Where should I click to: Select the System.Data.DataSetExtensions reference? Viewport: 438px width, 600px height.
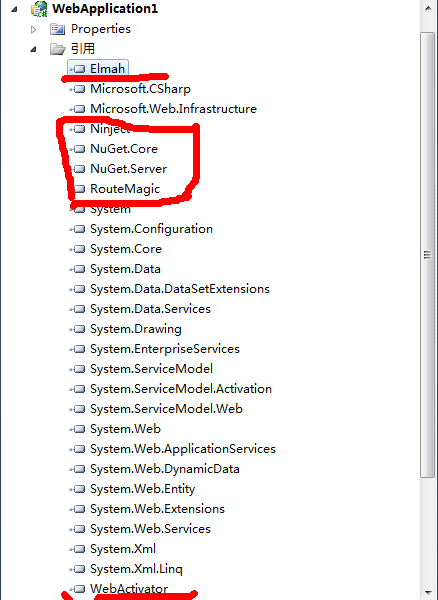180,289
